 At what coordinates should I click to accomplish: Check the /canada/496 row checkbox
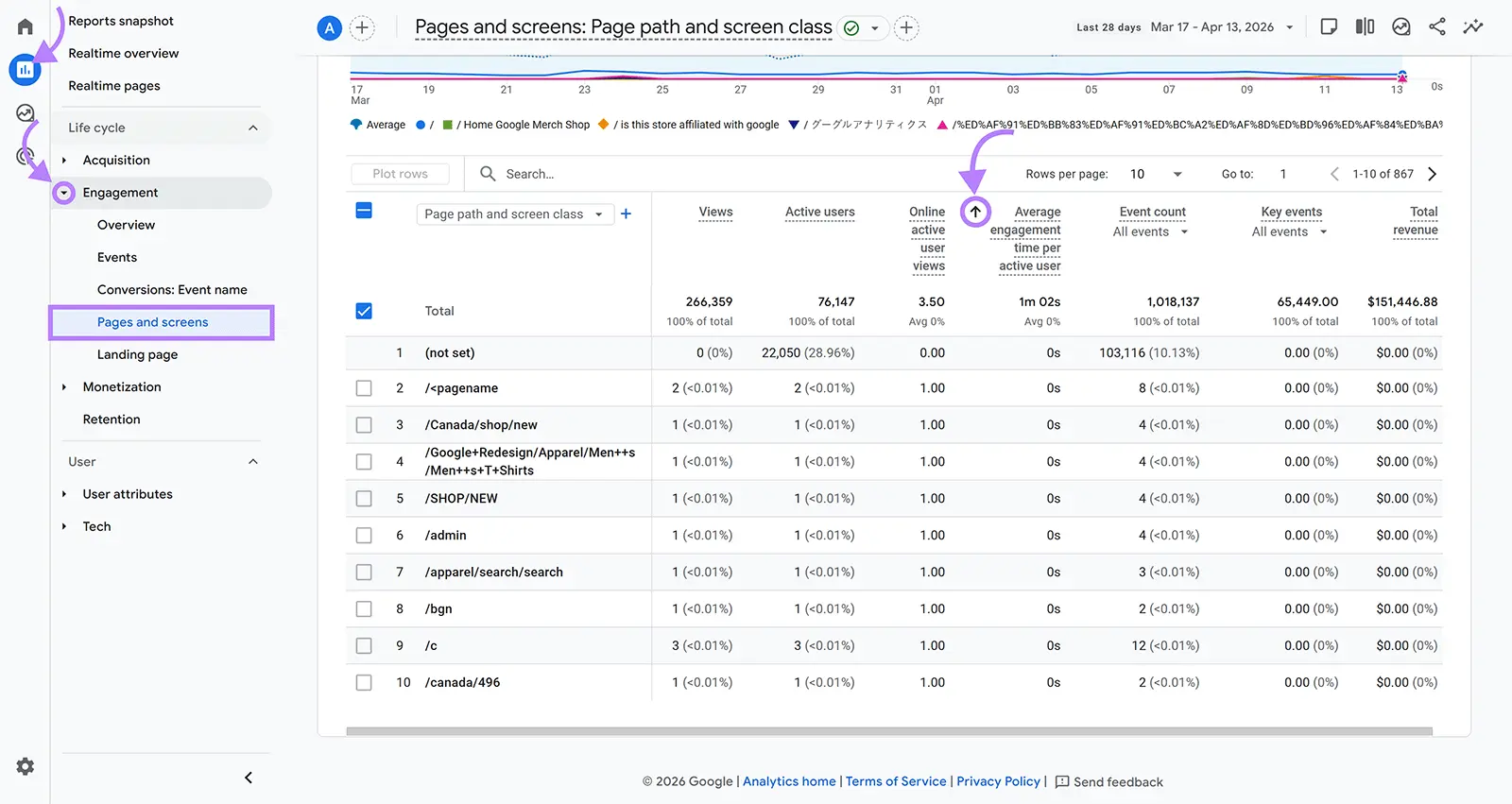(364, 683)
